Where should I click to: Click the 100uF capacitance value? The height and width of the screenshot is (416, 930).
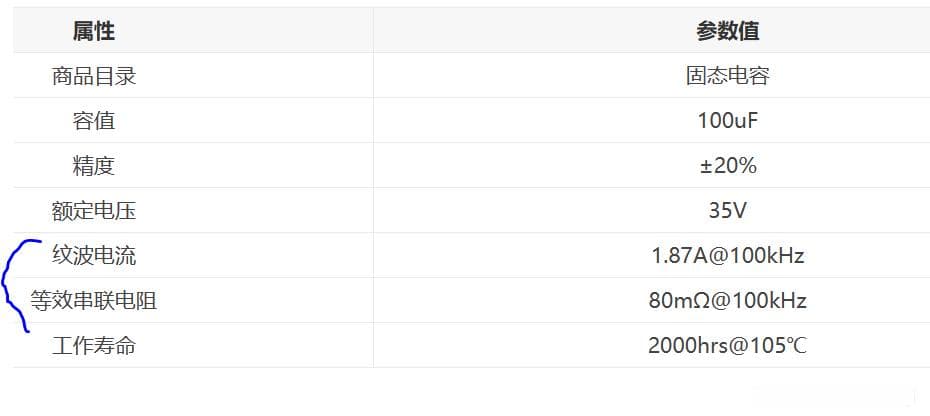pyautogui.click(x=727, y=121)
